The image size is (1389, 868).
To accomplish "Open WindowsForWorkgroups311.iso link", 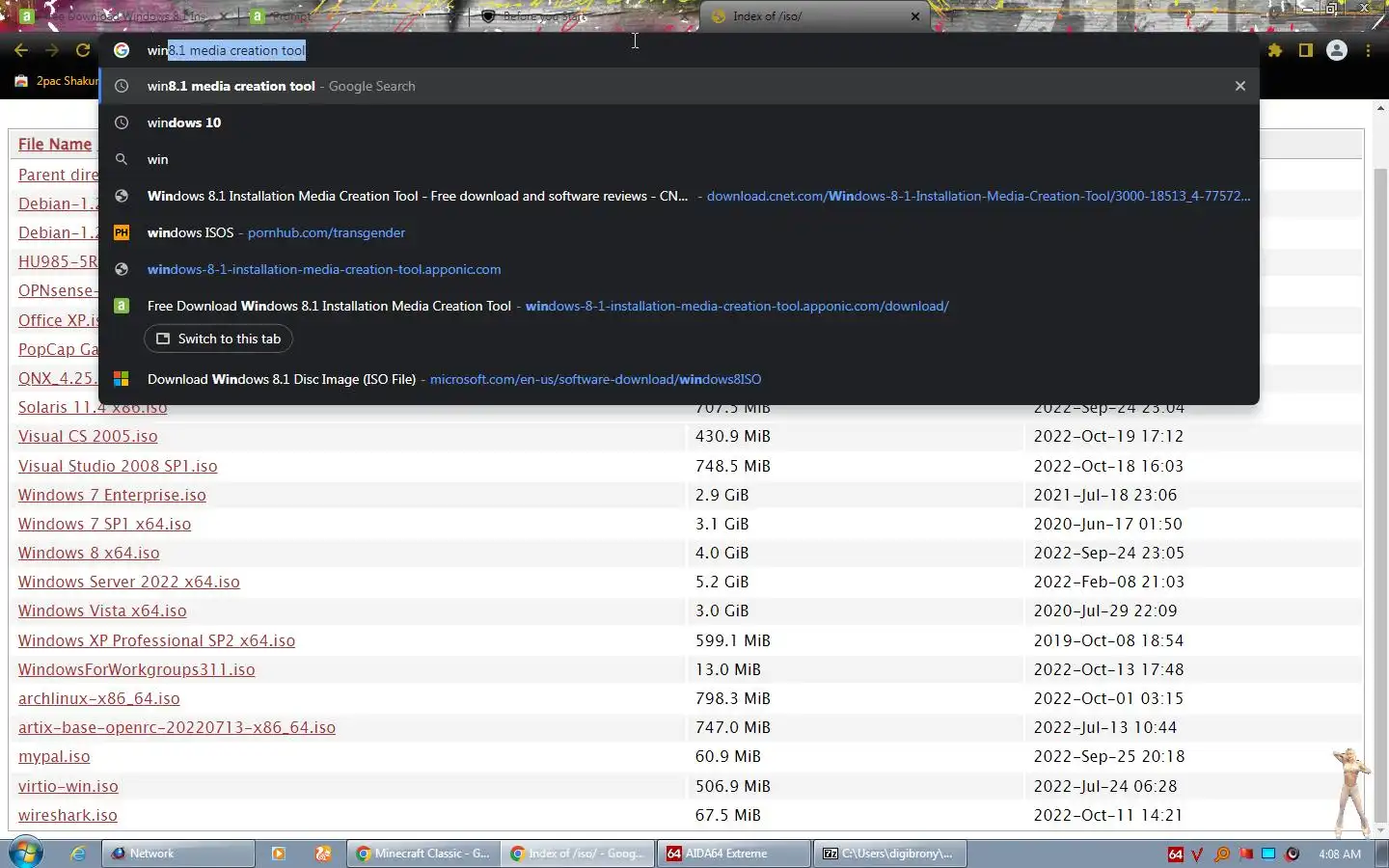I will (136, 669).
